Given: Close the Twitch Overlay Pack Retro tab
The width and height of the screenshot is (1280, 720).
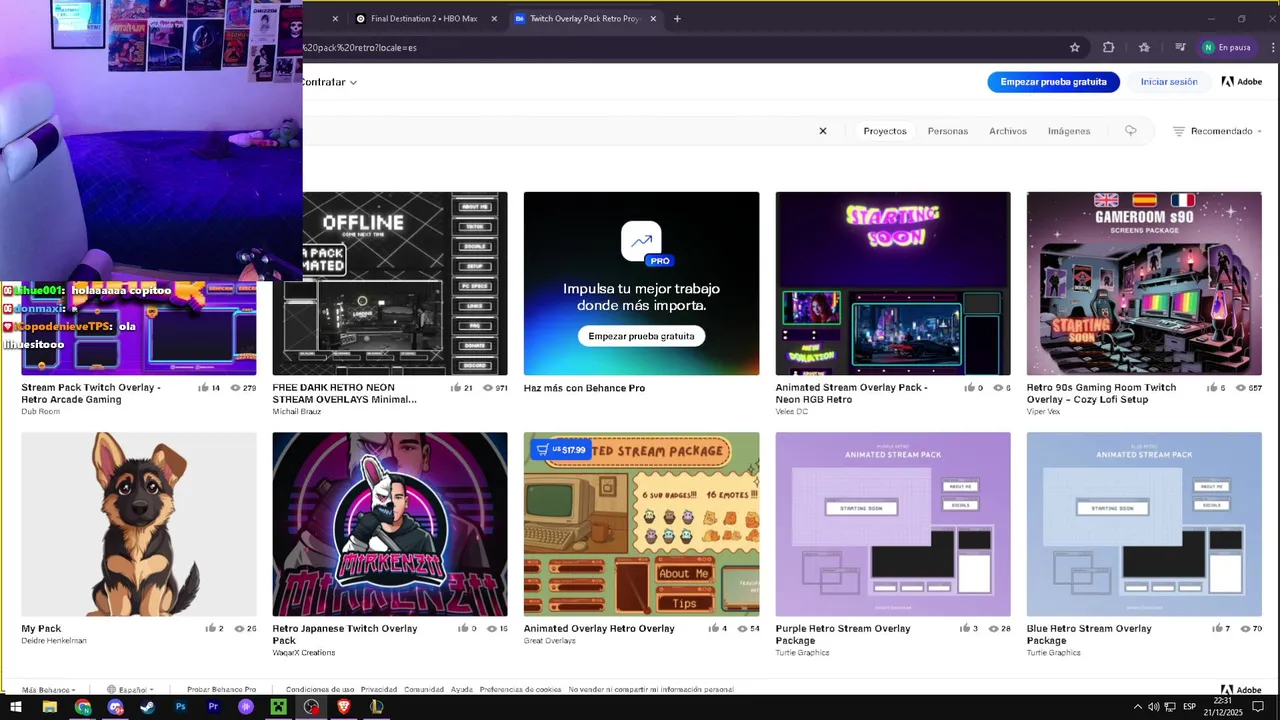Looking at the screenshot, I should coord(654,18).
